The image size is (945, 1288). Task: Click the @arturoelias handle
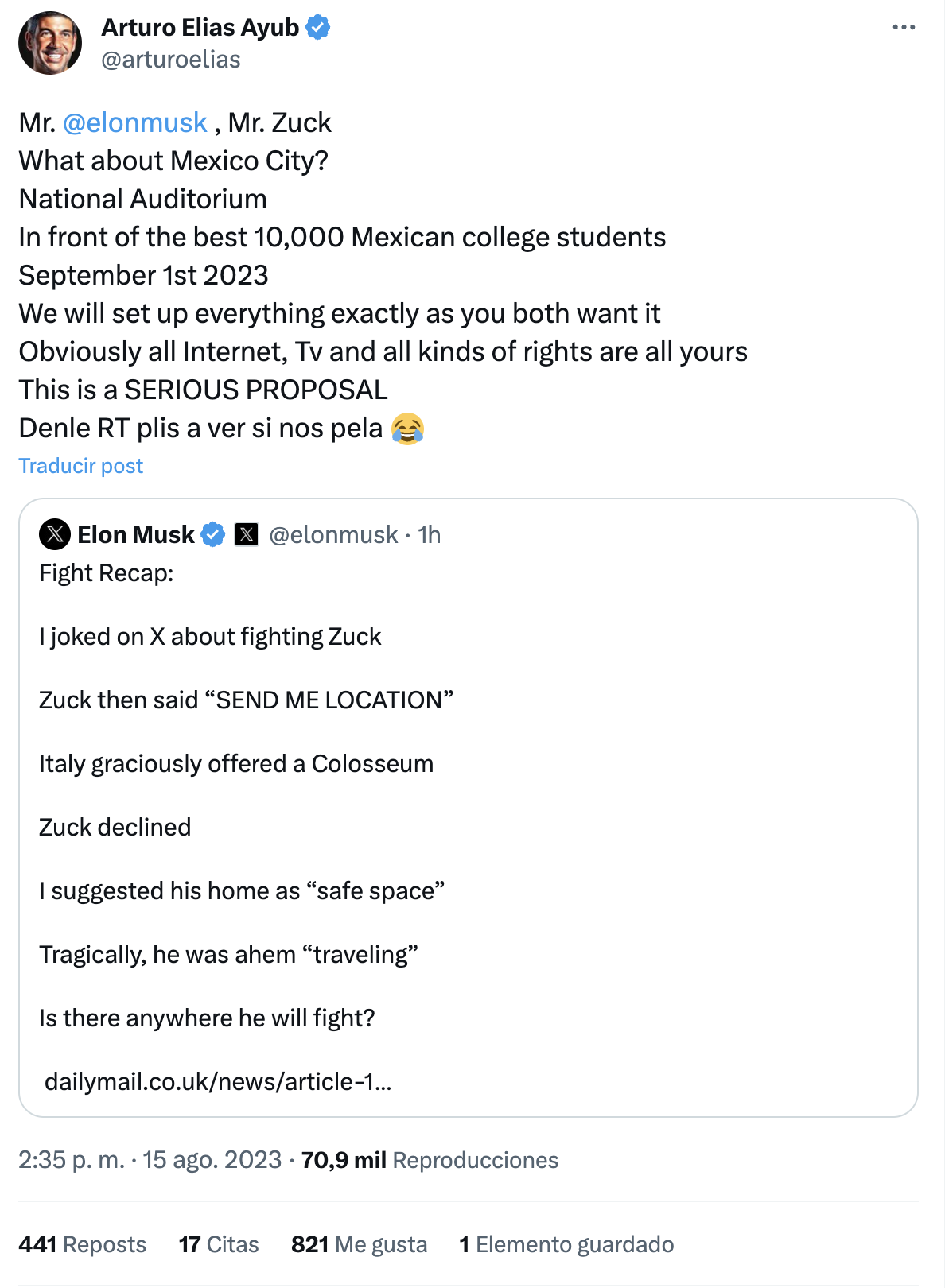171,60
